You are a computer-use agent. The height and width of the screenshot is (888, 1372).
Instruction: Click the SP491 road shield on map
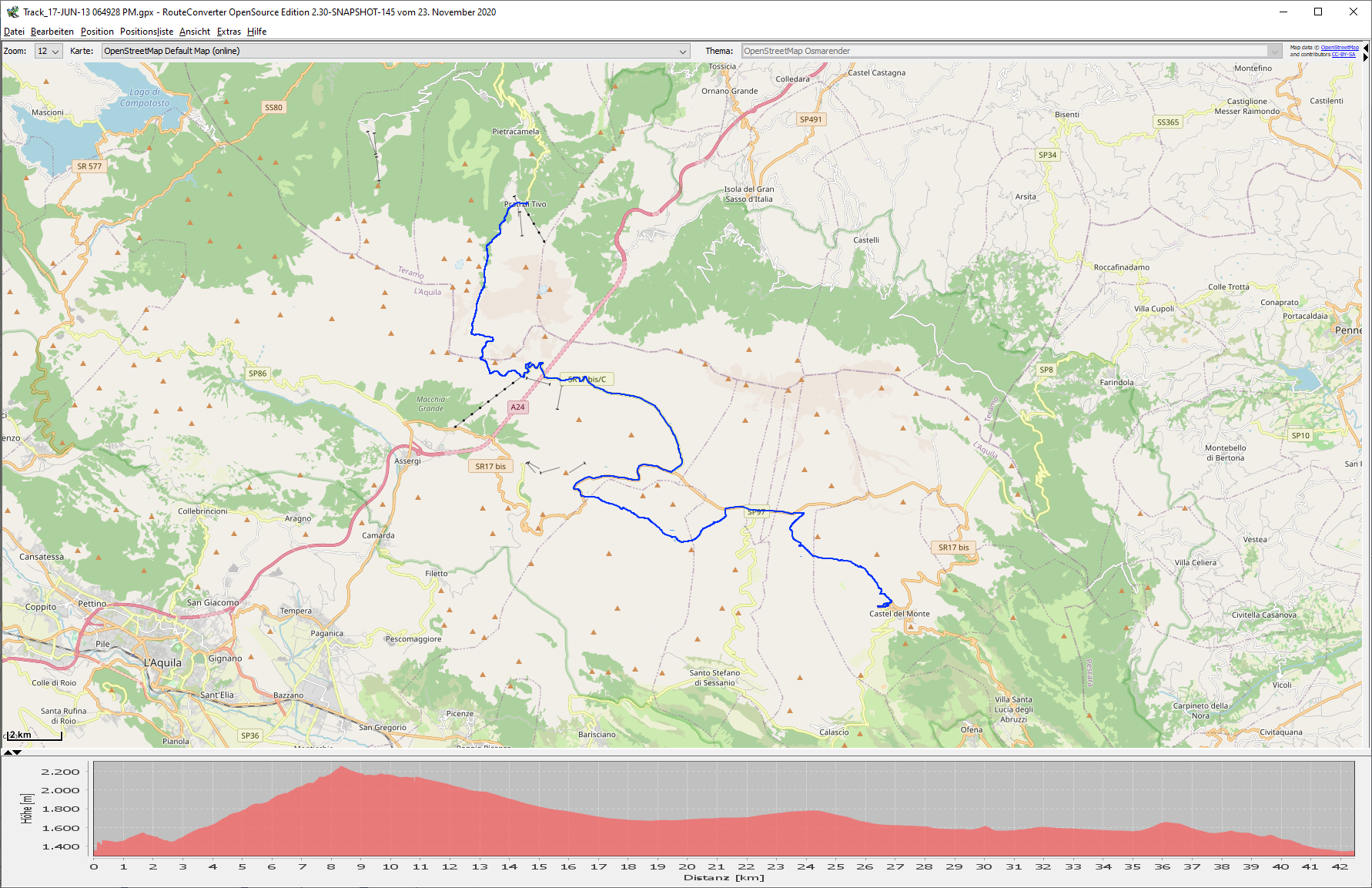(811, 119)
